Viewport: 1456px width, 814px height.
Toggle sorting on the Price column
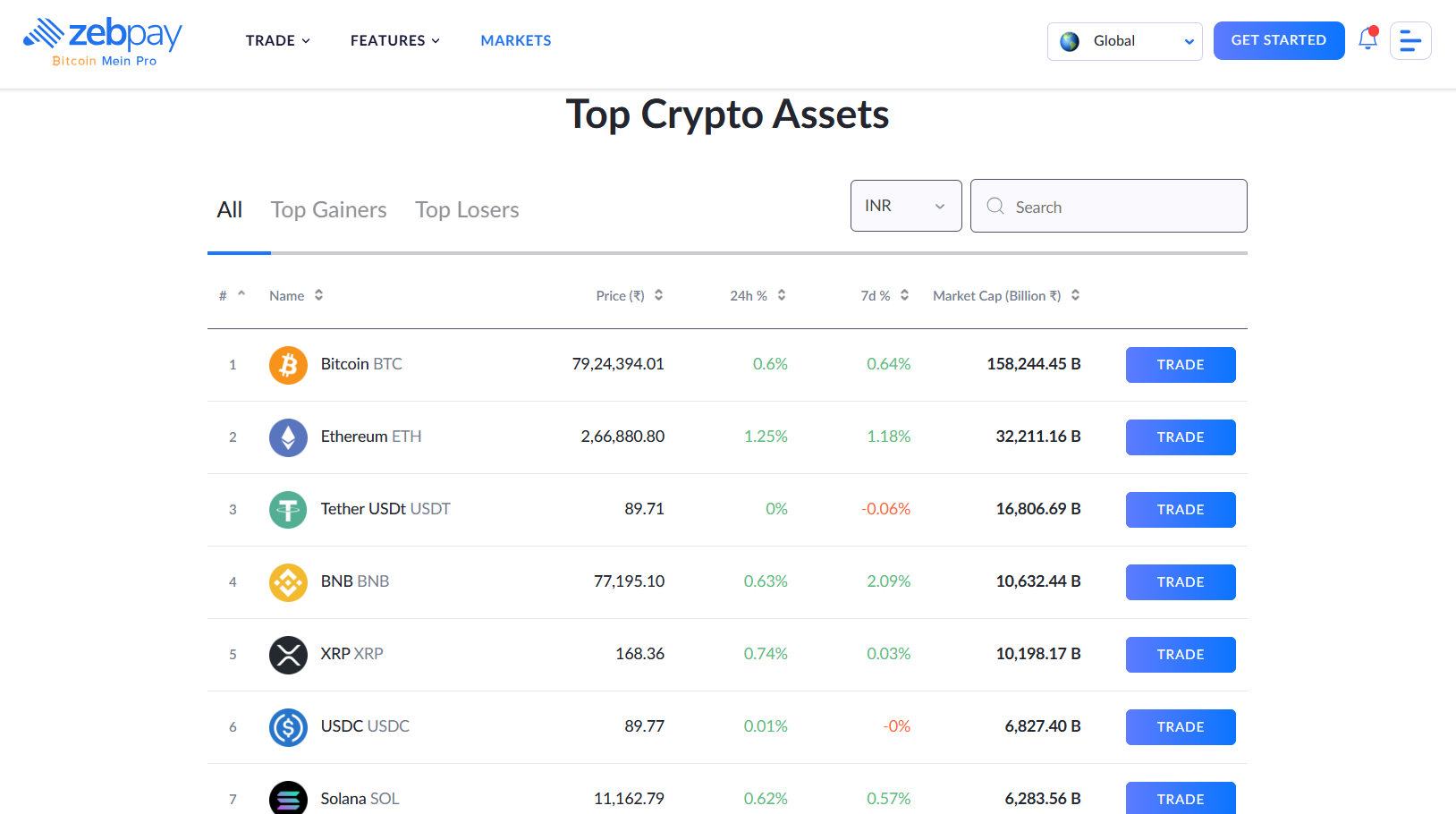coord(658,294)
